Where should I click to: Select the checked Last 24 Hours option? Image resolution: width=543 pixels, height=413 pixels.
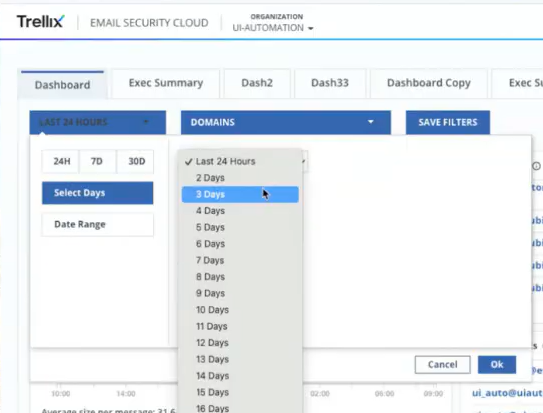tap(240, 161)
